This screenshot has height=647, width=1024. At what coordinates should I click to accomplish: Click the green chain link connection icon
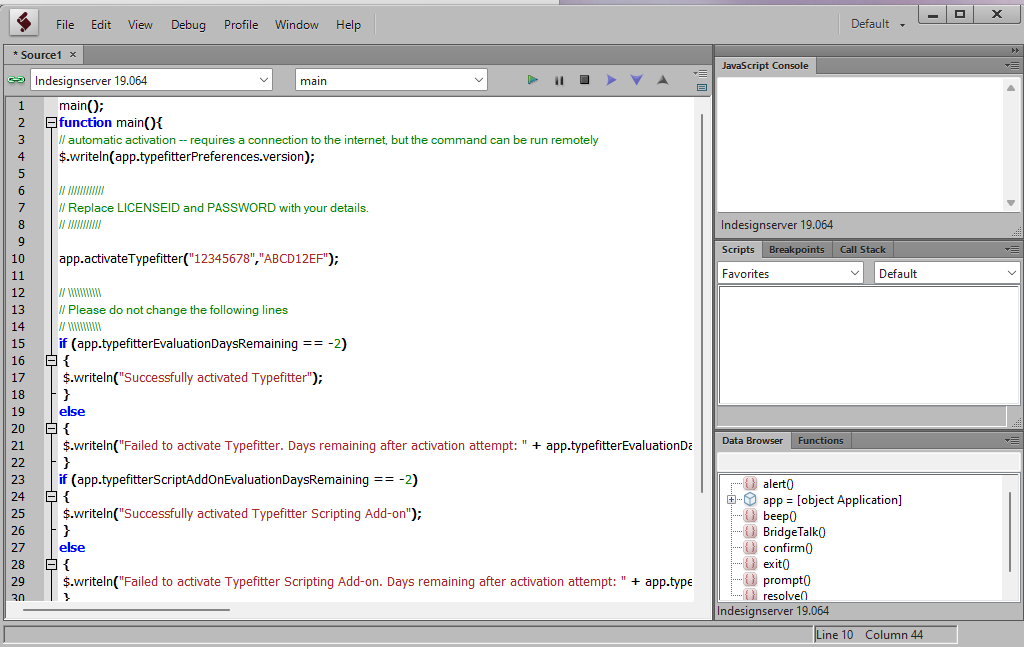point(16,80)
